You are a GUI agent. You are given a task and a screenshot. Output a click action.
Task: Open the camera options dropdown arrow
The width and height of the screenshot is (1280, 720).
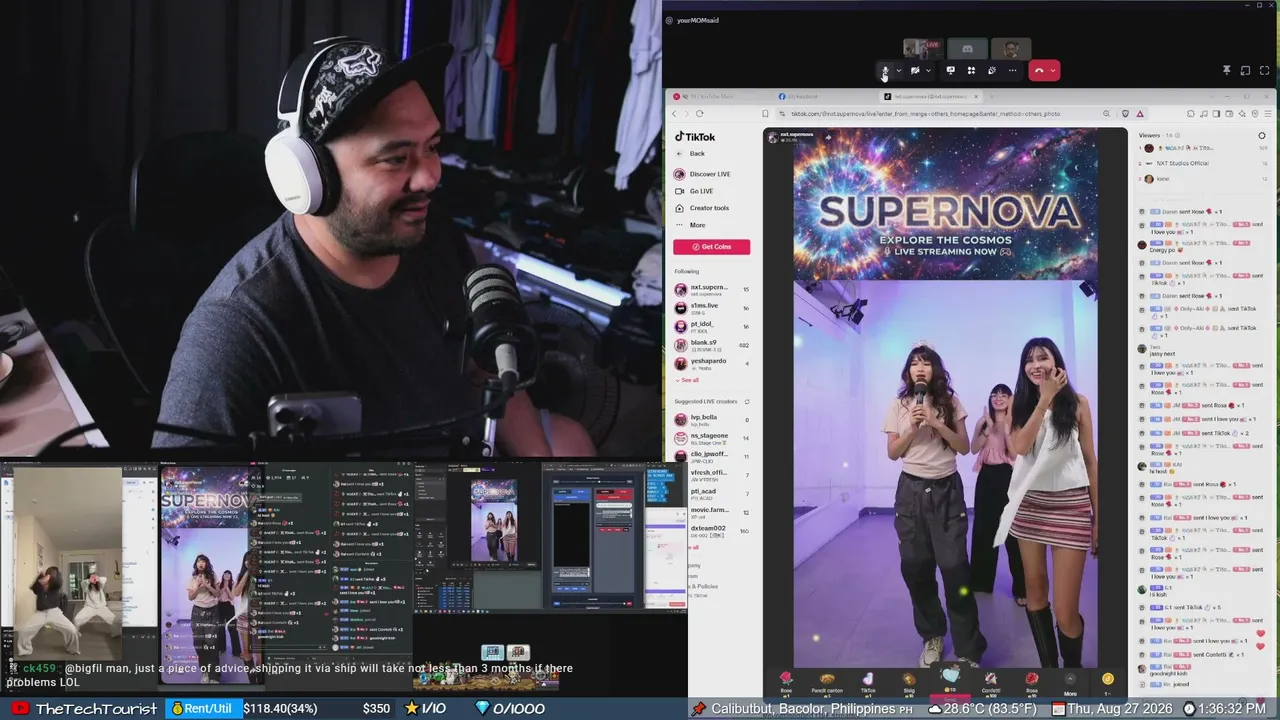(x=928, y=71)
